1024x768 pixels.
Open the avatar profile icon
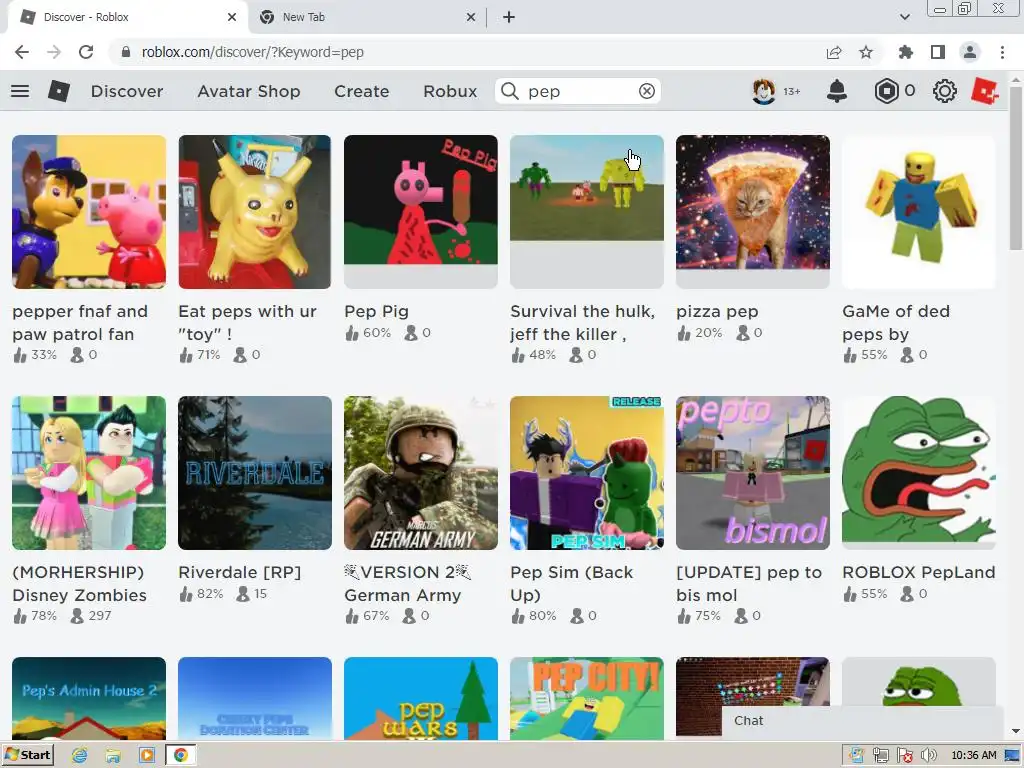[x=763, y=91]
